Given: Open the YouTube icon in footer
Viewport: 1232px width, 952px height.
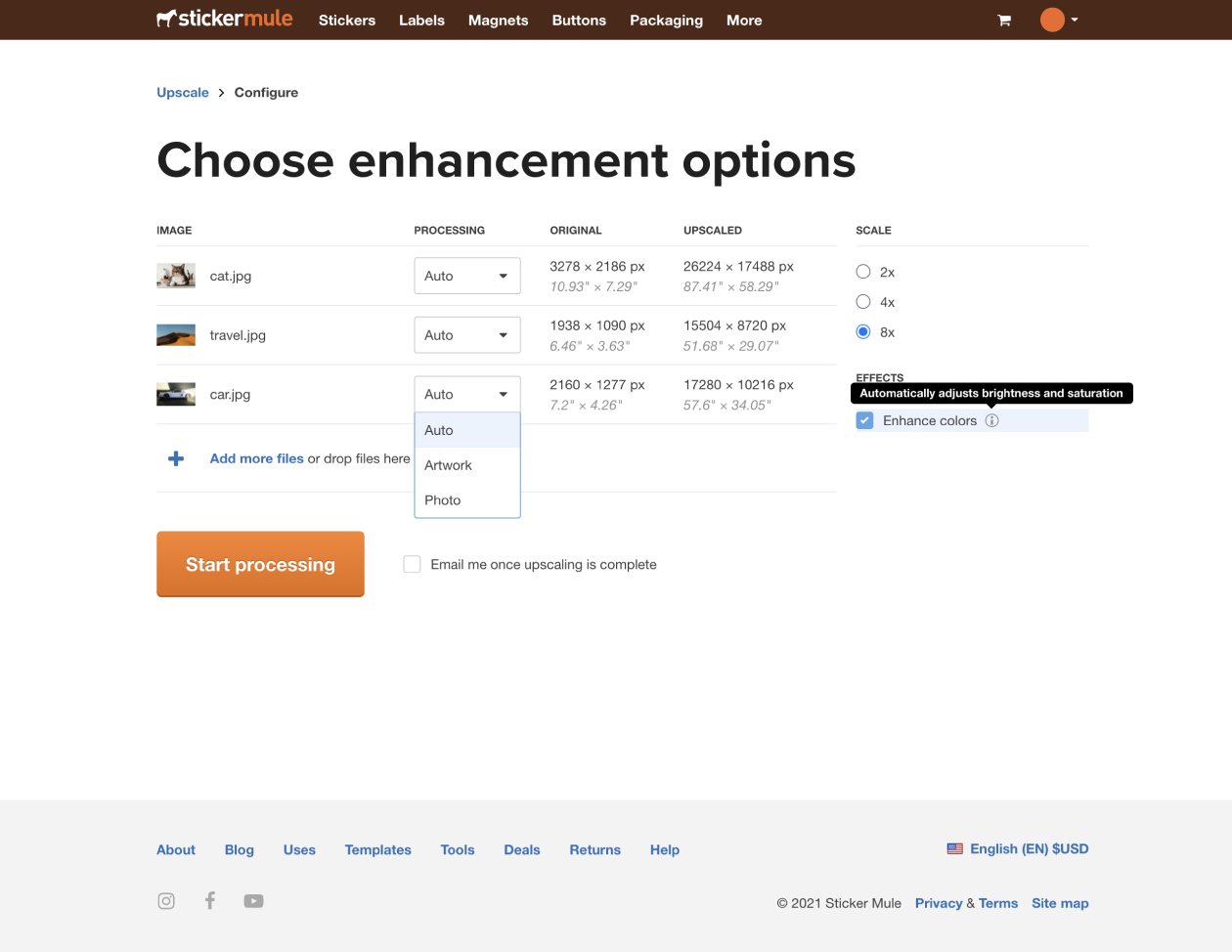Looking at the screenshot, I should pos(253,901).
